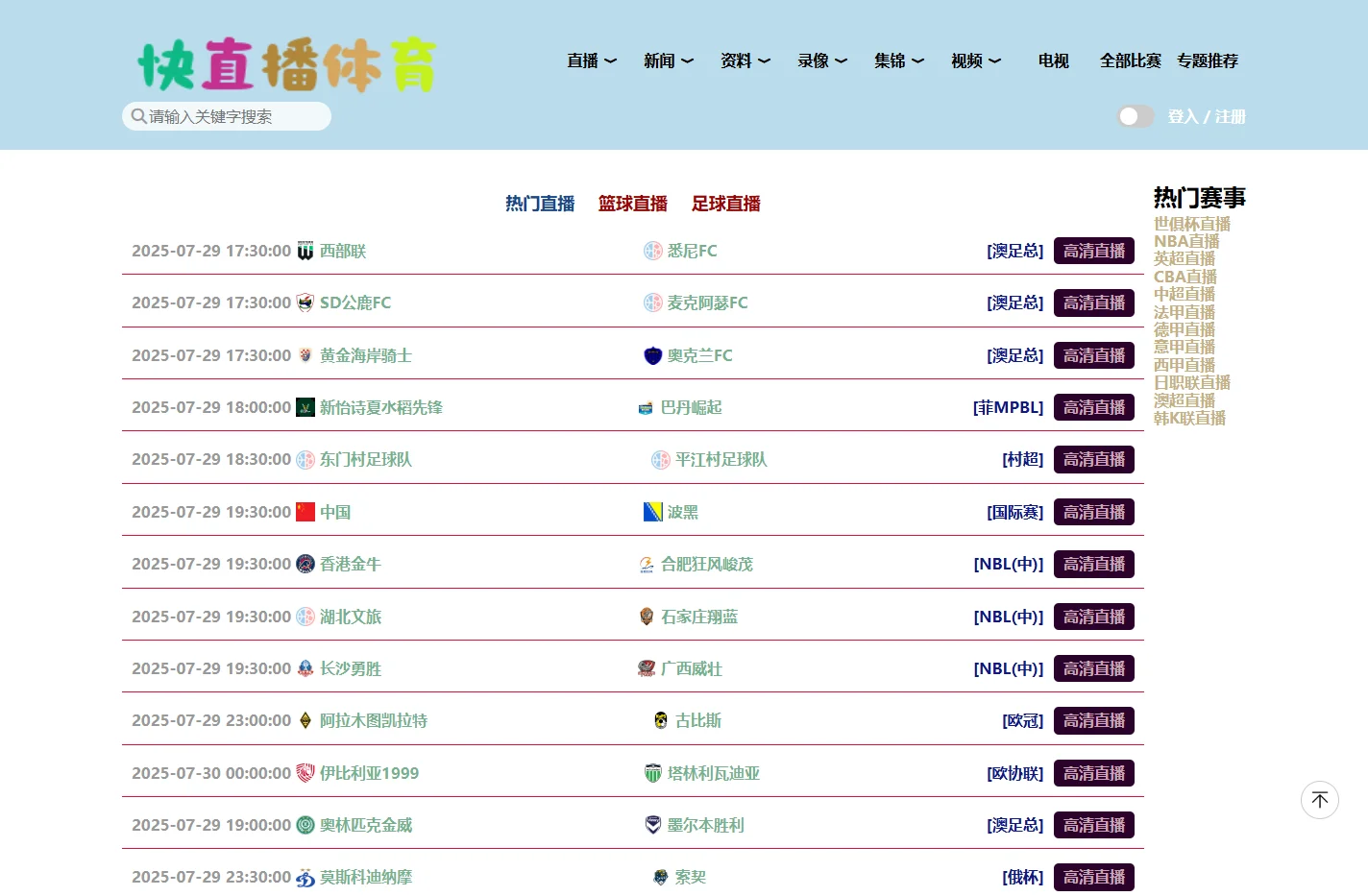Image resolution: width=1368 pixels, height=896 pixels.
Task: Open the 专题推荐 menu item
Action: pyautogui.click(x=1208, y=61)
